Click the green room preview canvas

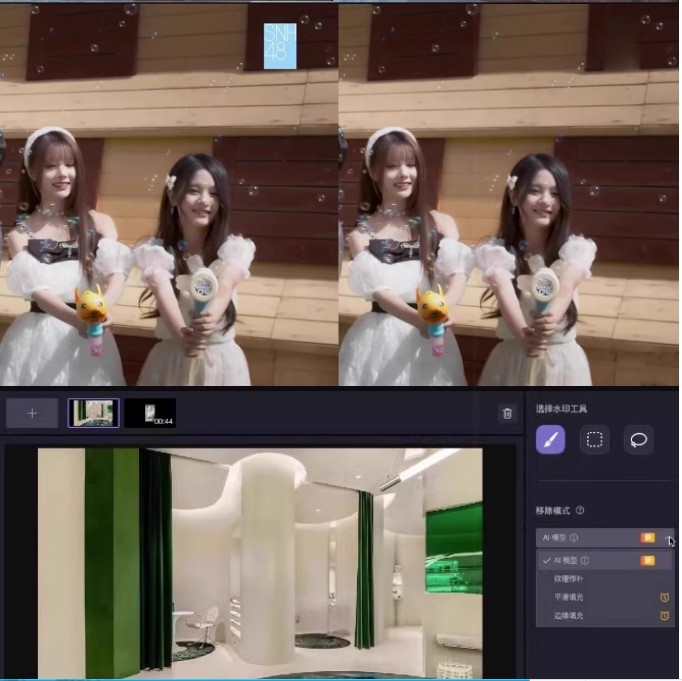[x=261, y=565]
